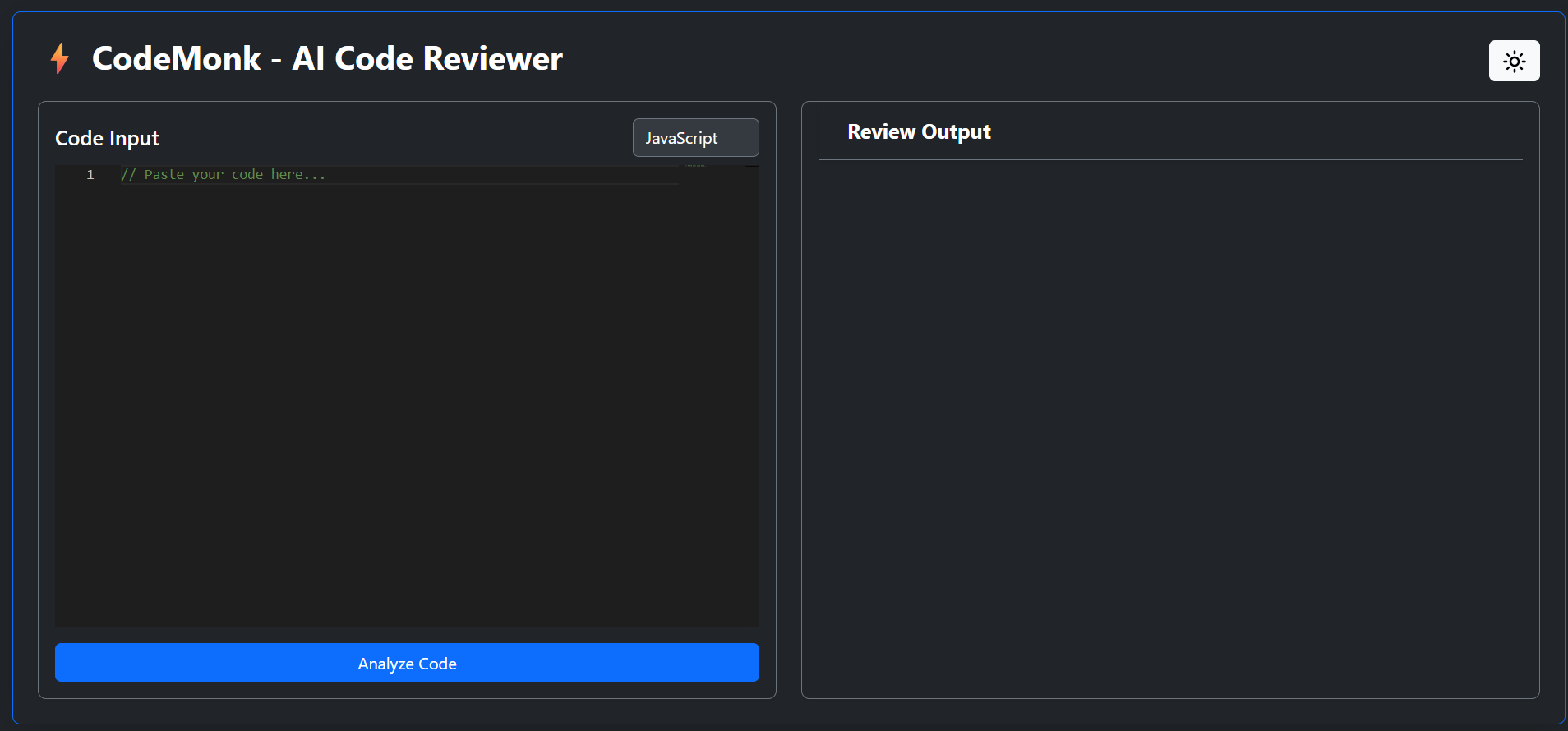The height and width of the screenshot is (731, 1568).
Task: Place cursor in the 'Paste your code here' line
Action: 411,175
